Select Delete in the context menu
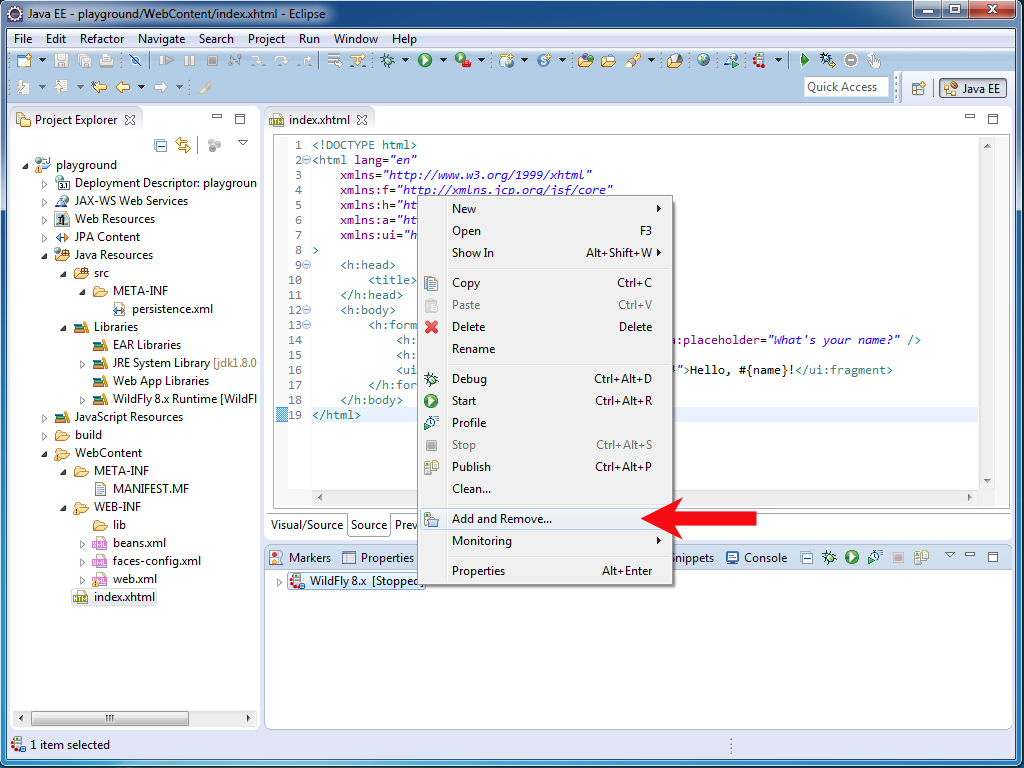Image resolution: width=1024 pixels, height=768 pixels. tap(546, 327)
